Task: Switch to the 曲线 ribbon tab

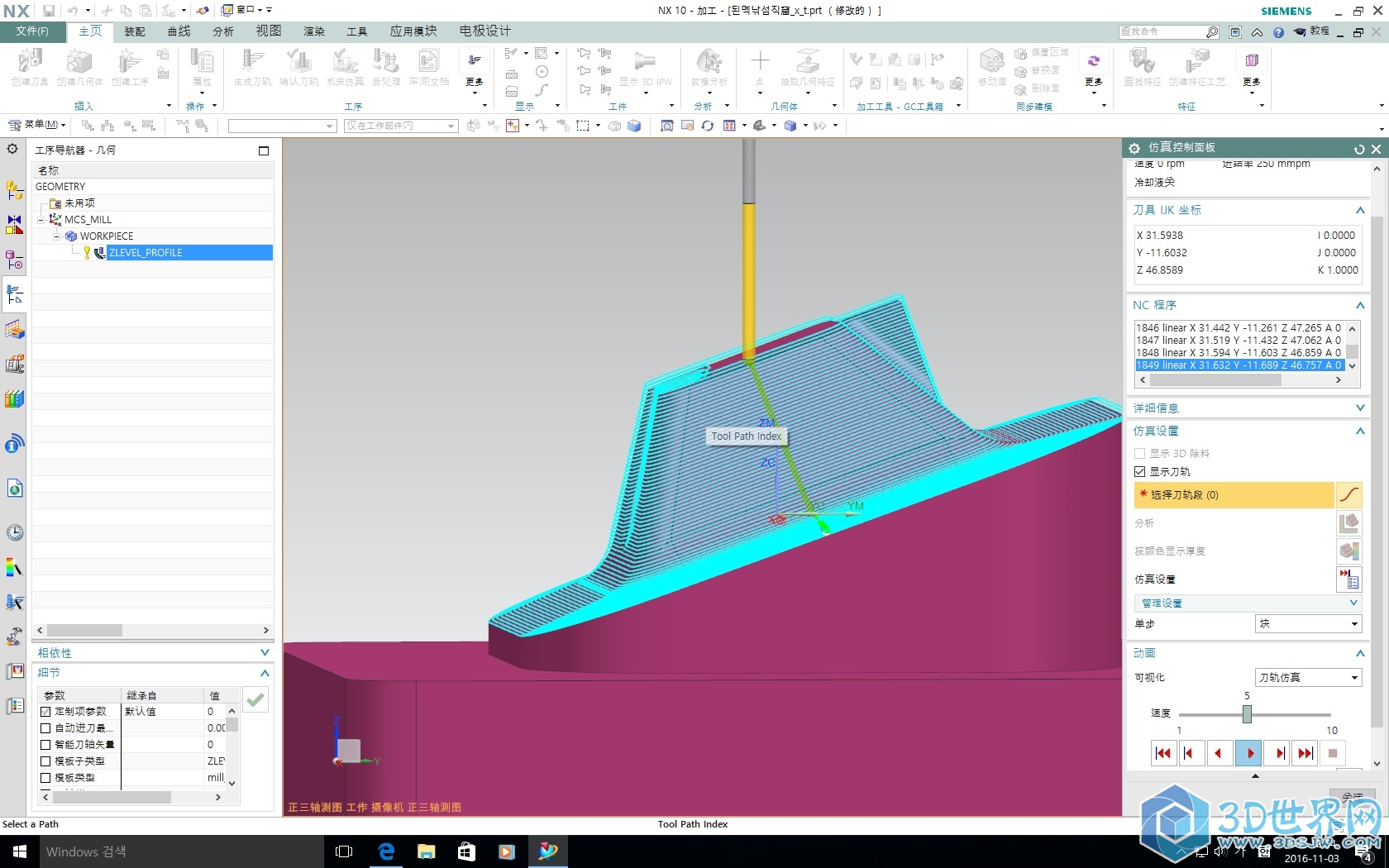Action: 179,31
